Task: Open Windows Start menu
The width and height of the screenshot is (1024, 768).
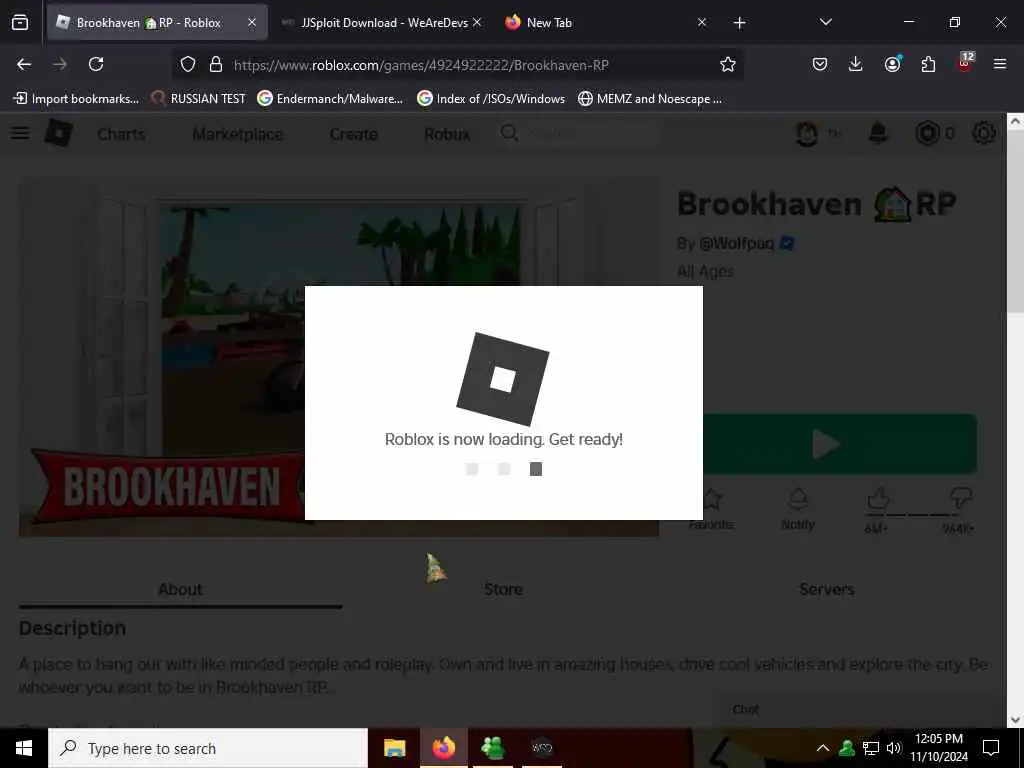Action: [24, 748]
